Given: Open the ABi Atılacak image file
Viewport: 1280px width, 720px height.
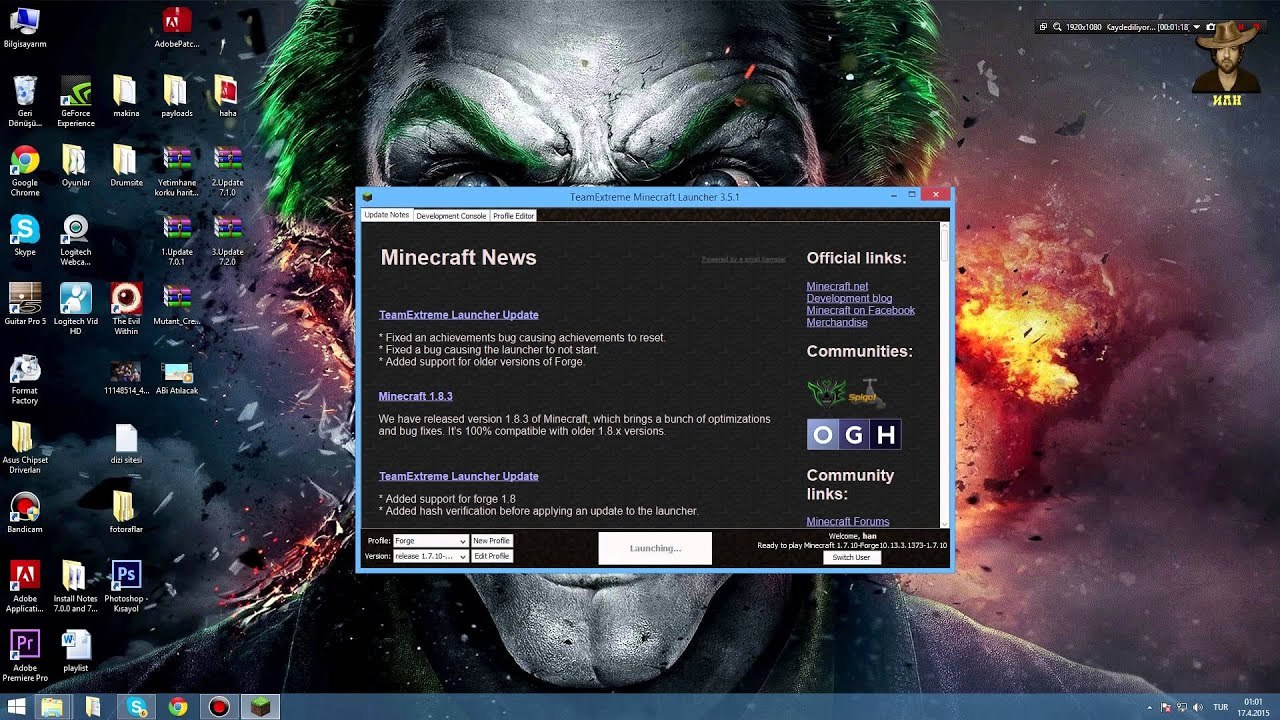Looking at the screenshot, I should [177, 379].
